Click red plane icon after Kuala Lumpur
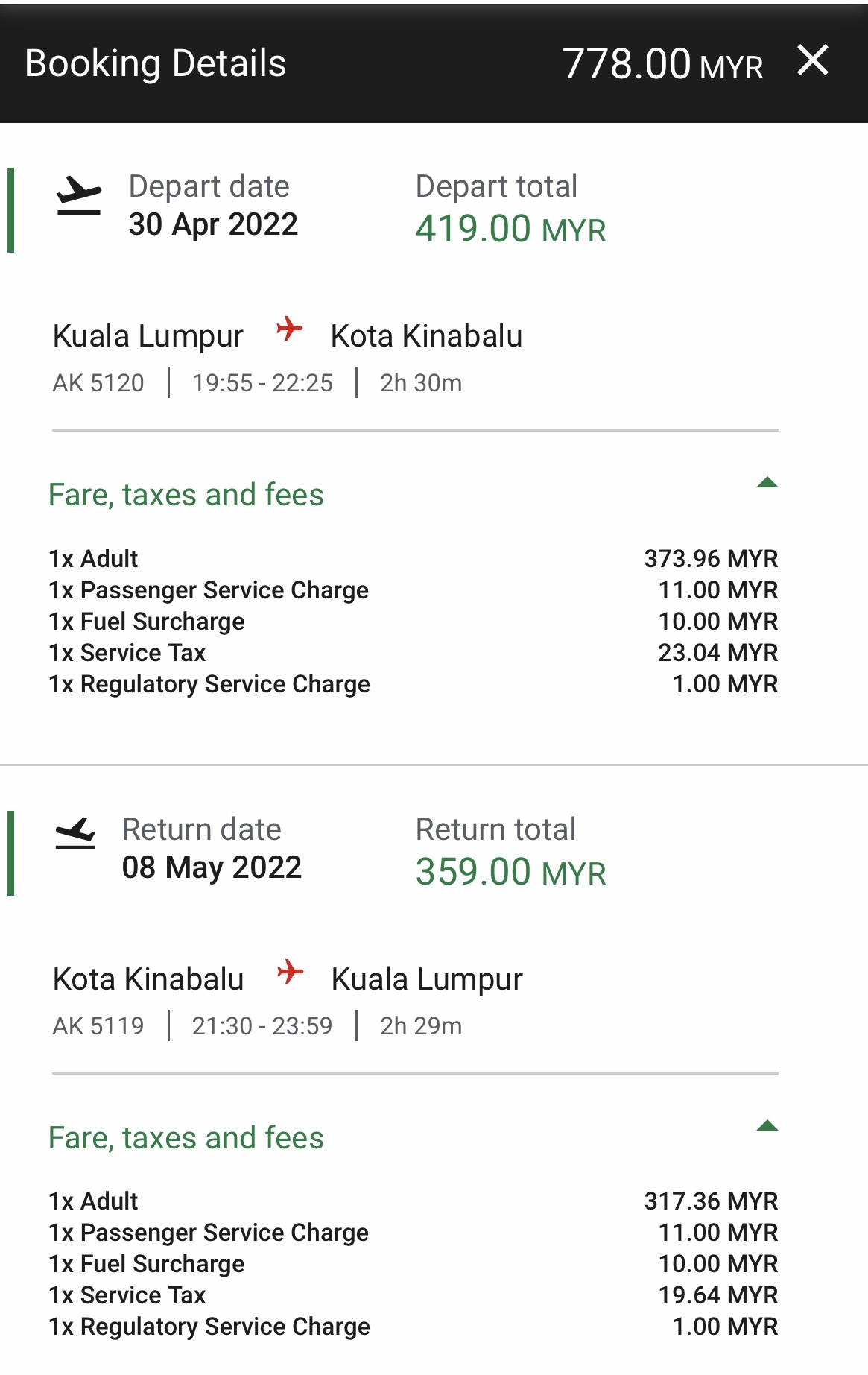Viewport: 868px width, 1375px height. pos(289,329)
